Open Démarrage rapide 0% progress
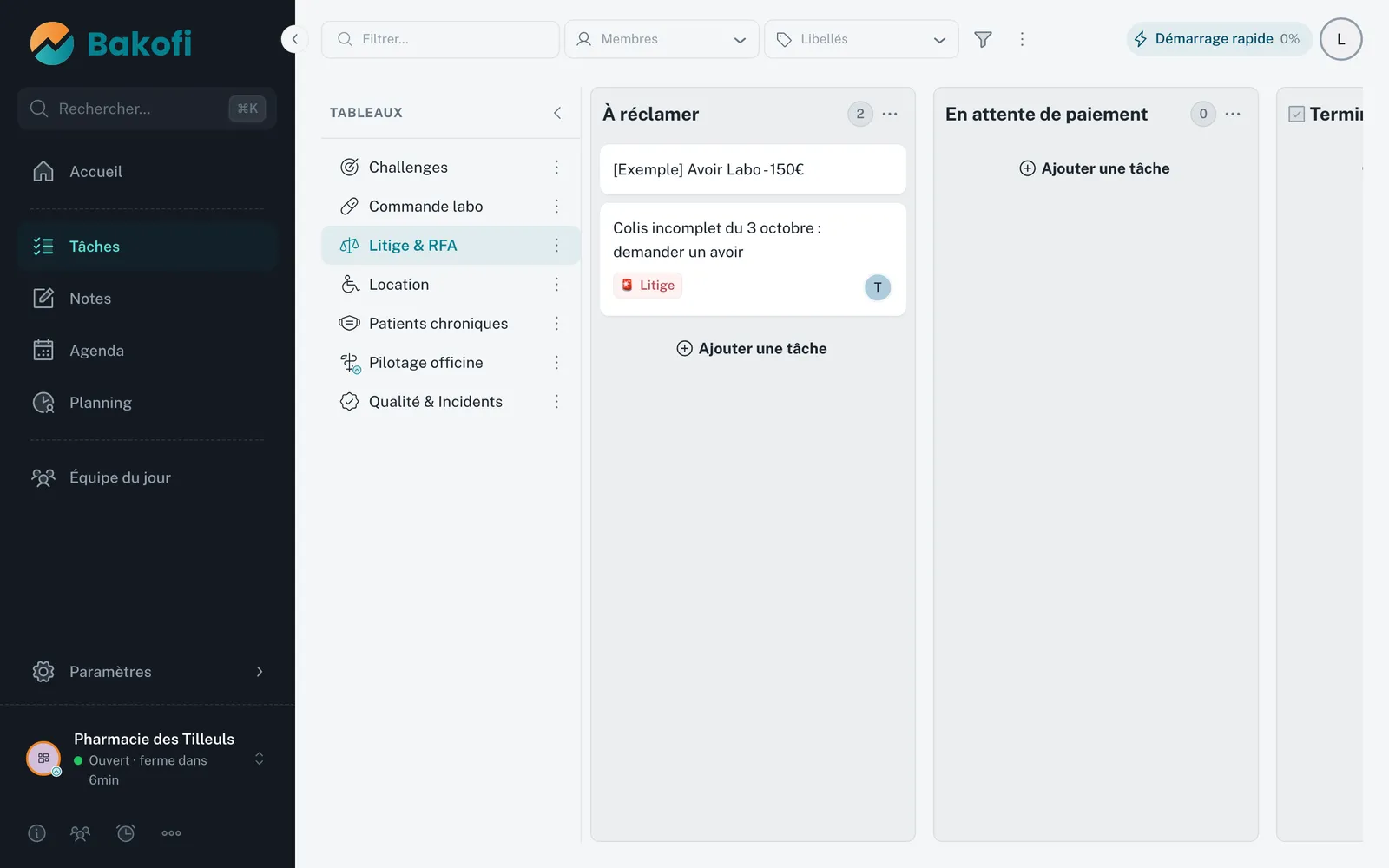The image size is (1389, 868). [1219, 39]
